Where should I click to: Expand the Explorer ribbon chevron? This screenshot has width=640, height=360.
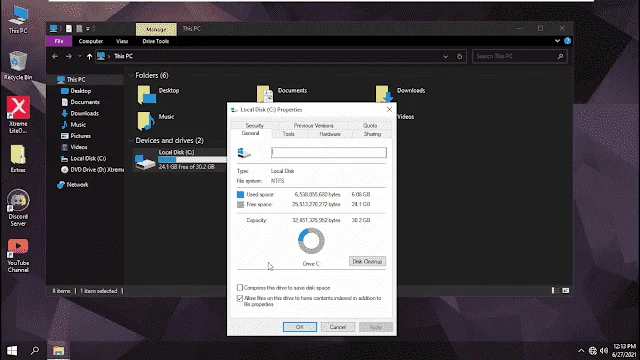click(557, 41)
